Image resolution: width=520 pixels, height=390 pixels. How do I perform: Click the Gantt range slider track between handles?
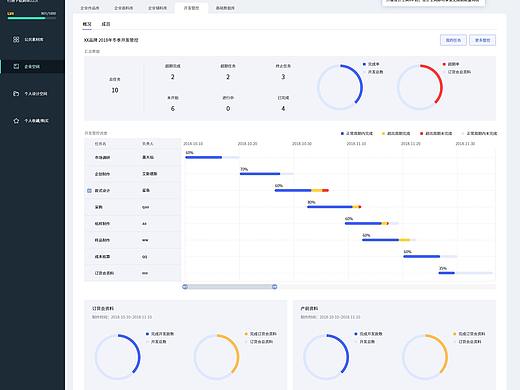[x=230, y=287]
